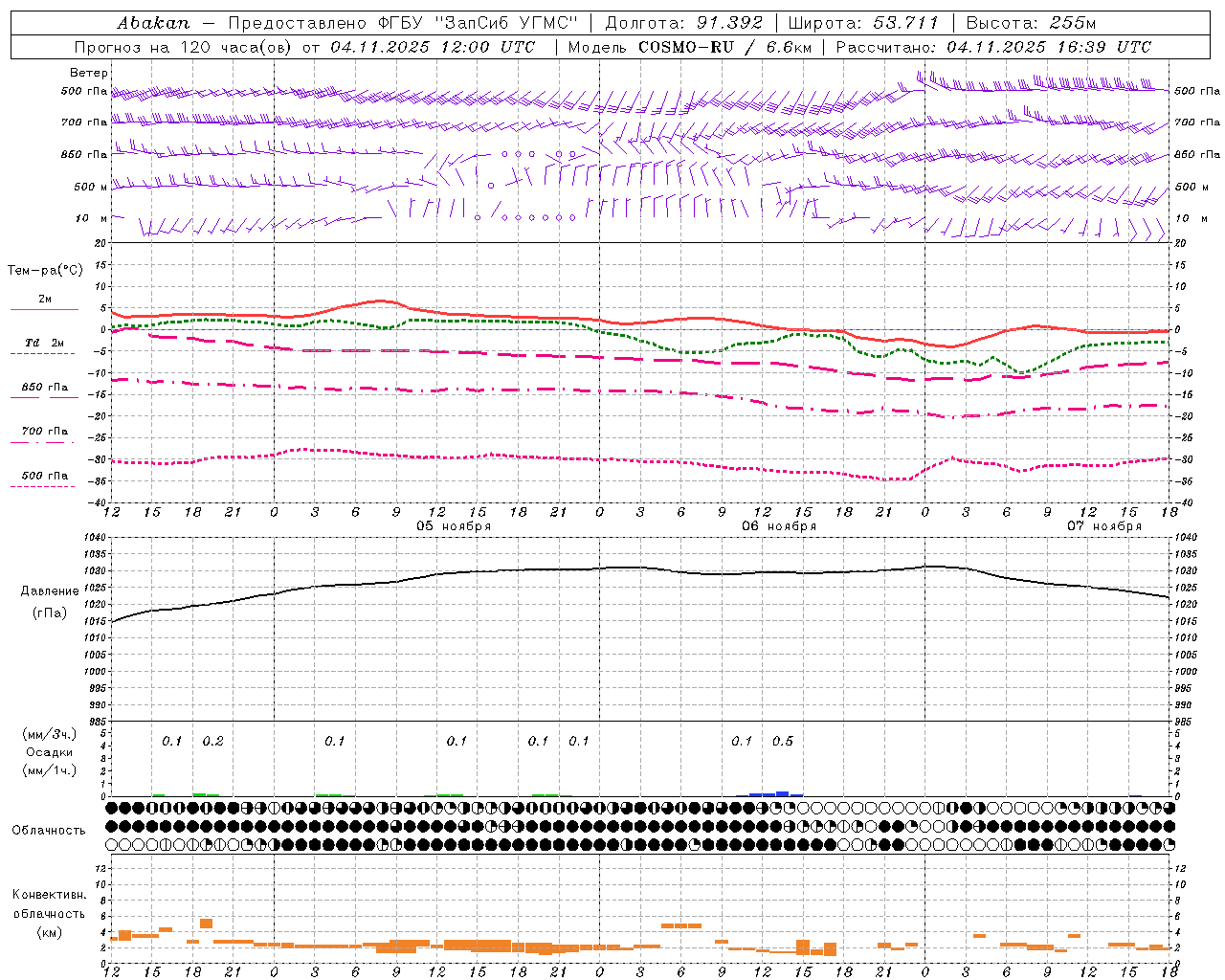Click the 'Конвективн.' convective cloud label
Viewport: 1225px width, 980px height.
(x=49, y=895)
